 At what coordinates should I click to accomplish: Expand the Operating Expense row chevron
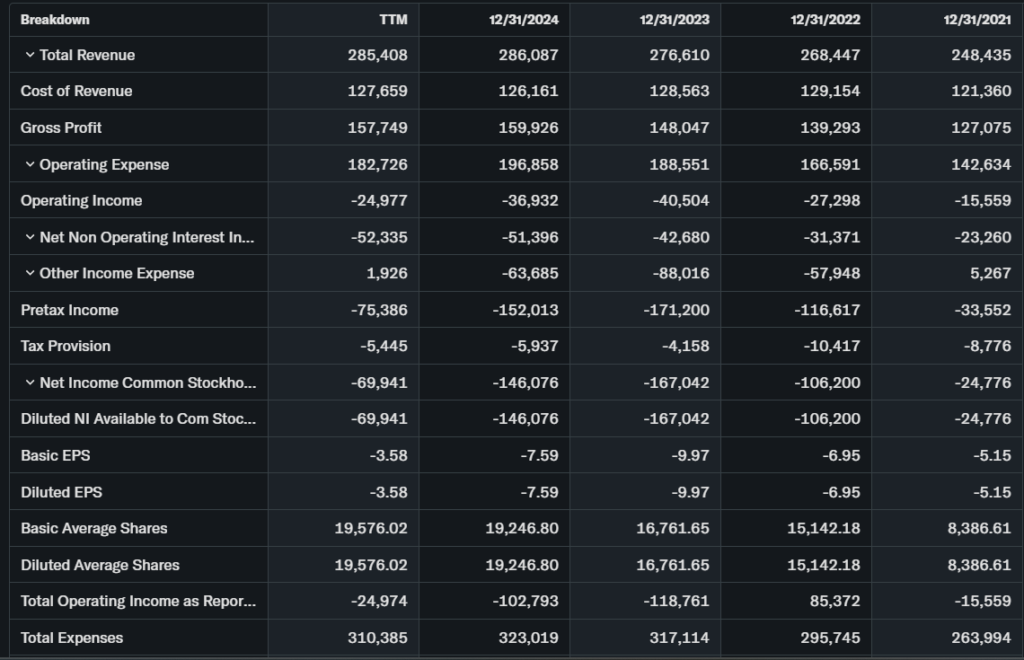(30, 164)
